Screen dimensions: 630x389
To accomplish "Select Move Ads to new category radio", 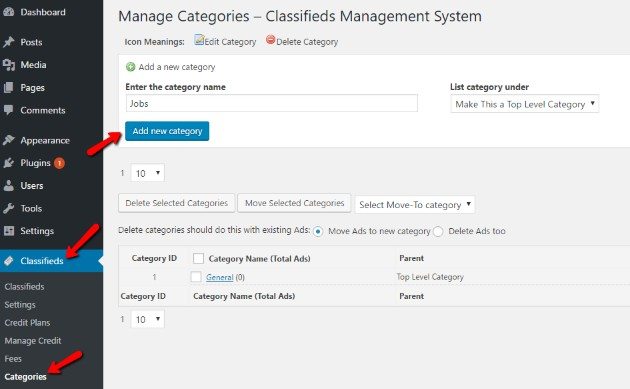I will click(318, 231).
